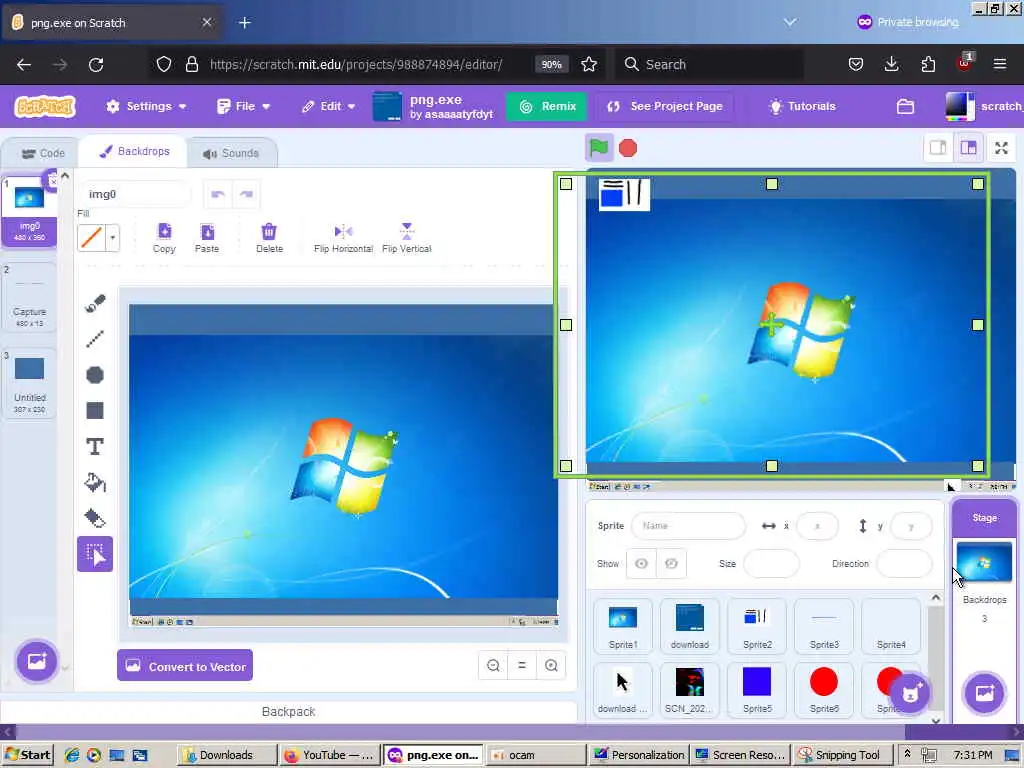The width and height of the screenshot is (1024, 768).
Task: Select the Fill bucket tool
Action: (x=95, y=483)
